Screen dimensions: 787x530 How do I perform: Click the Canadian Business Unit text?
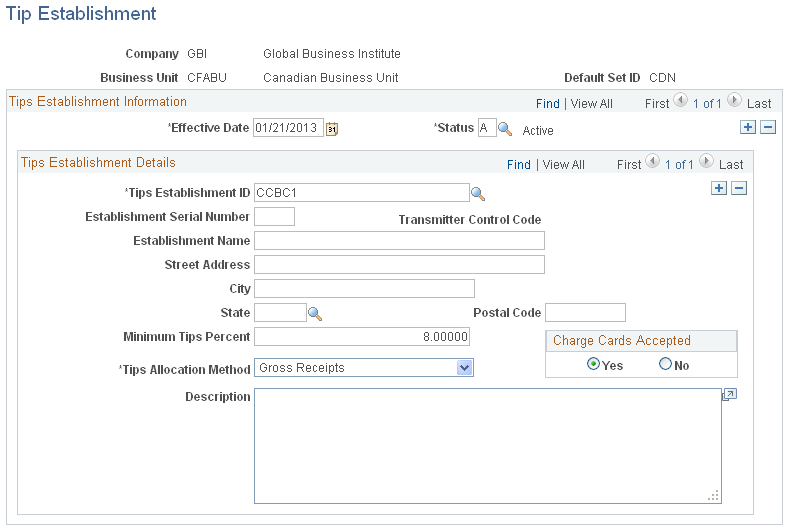pos(331,78)
